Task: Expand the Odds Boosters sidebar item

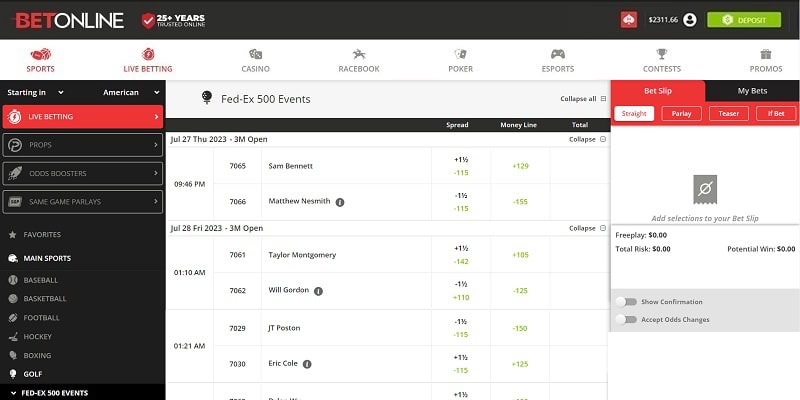Action: (83, 173)
